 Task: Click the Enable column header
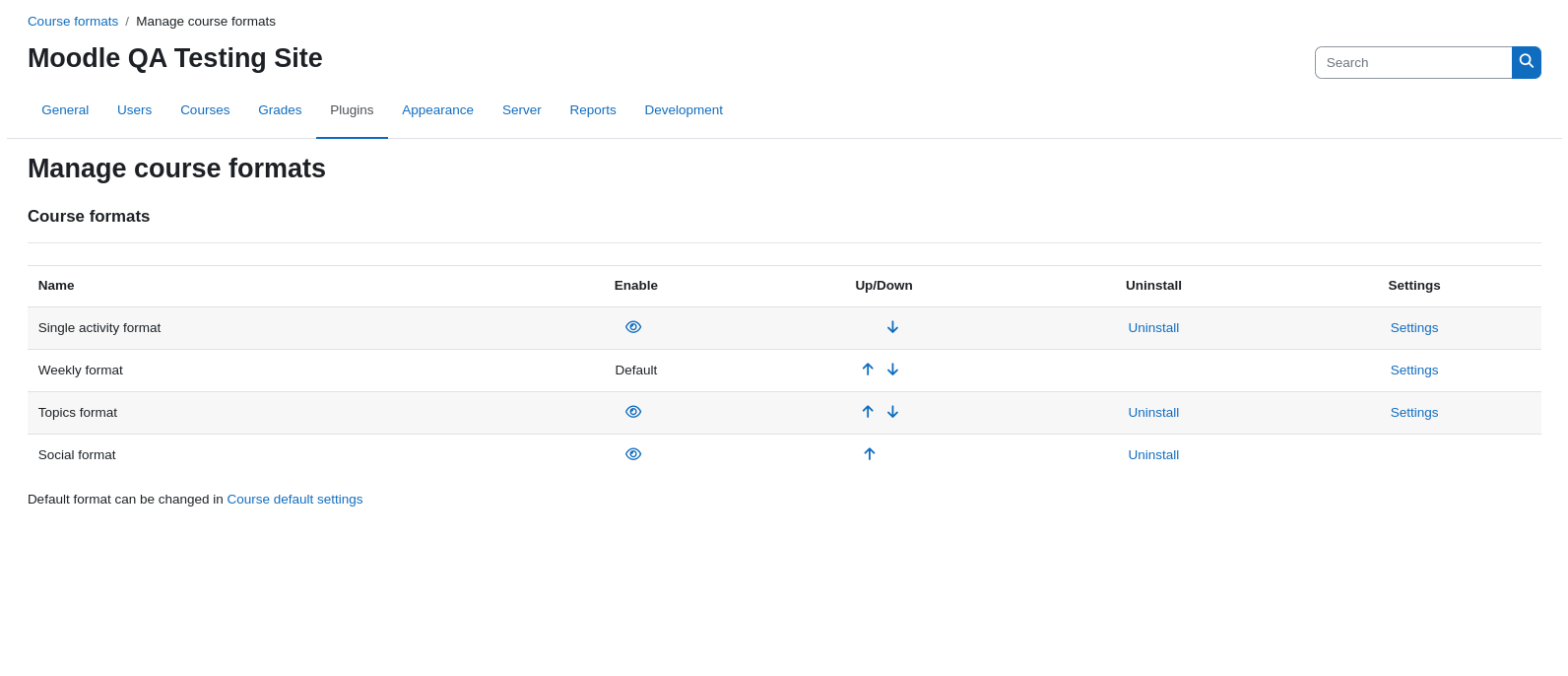636,286
